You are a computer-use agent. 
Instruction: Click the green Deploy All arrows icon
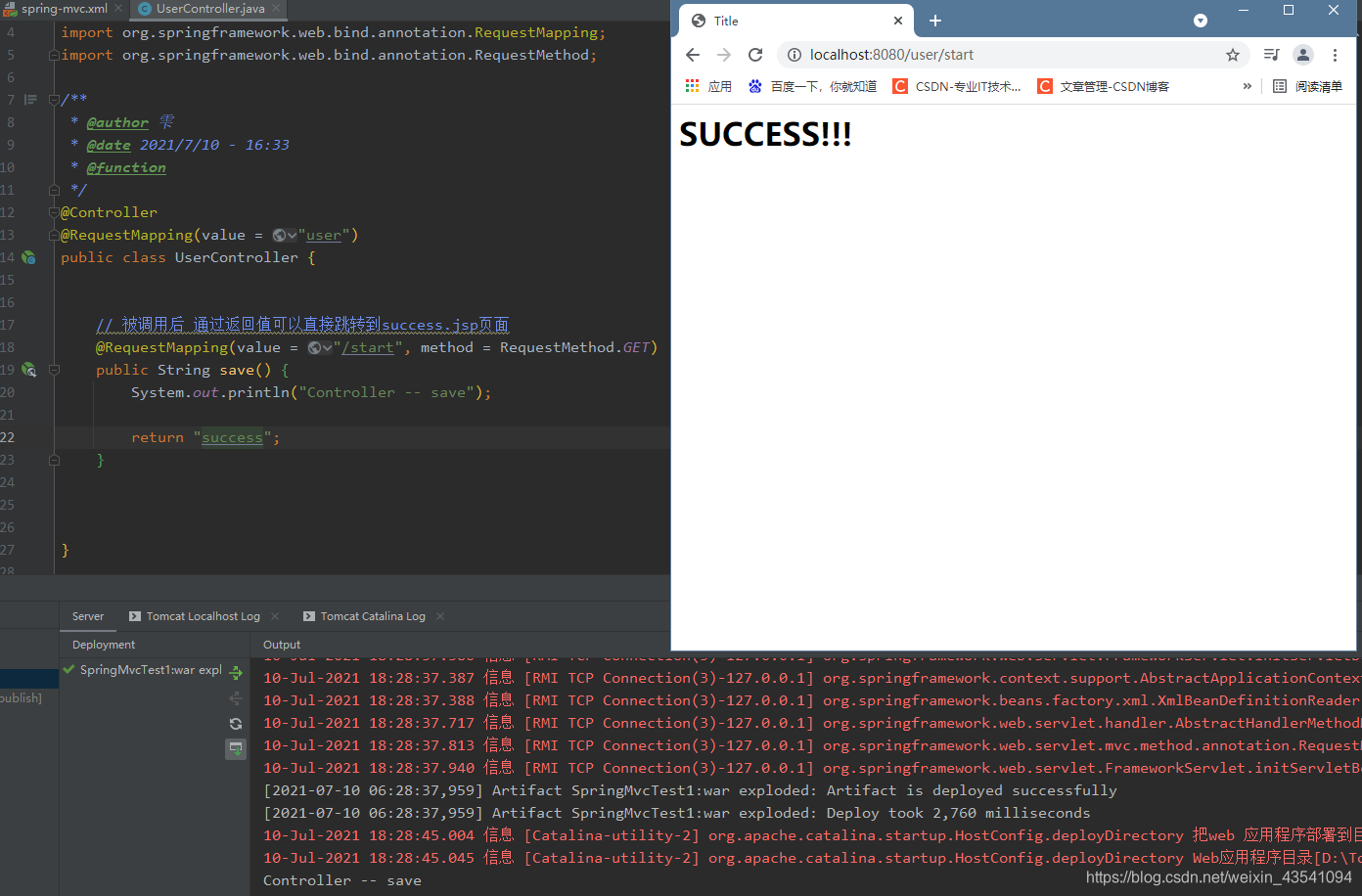pyautogui.click(x=236, y=673)
